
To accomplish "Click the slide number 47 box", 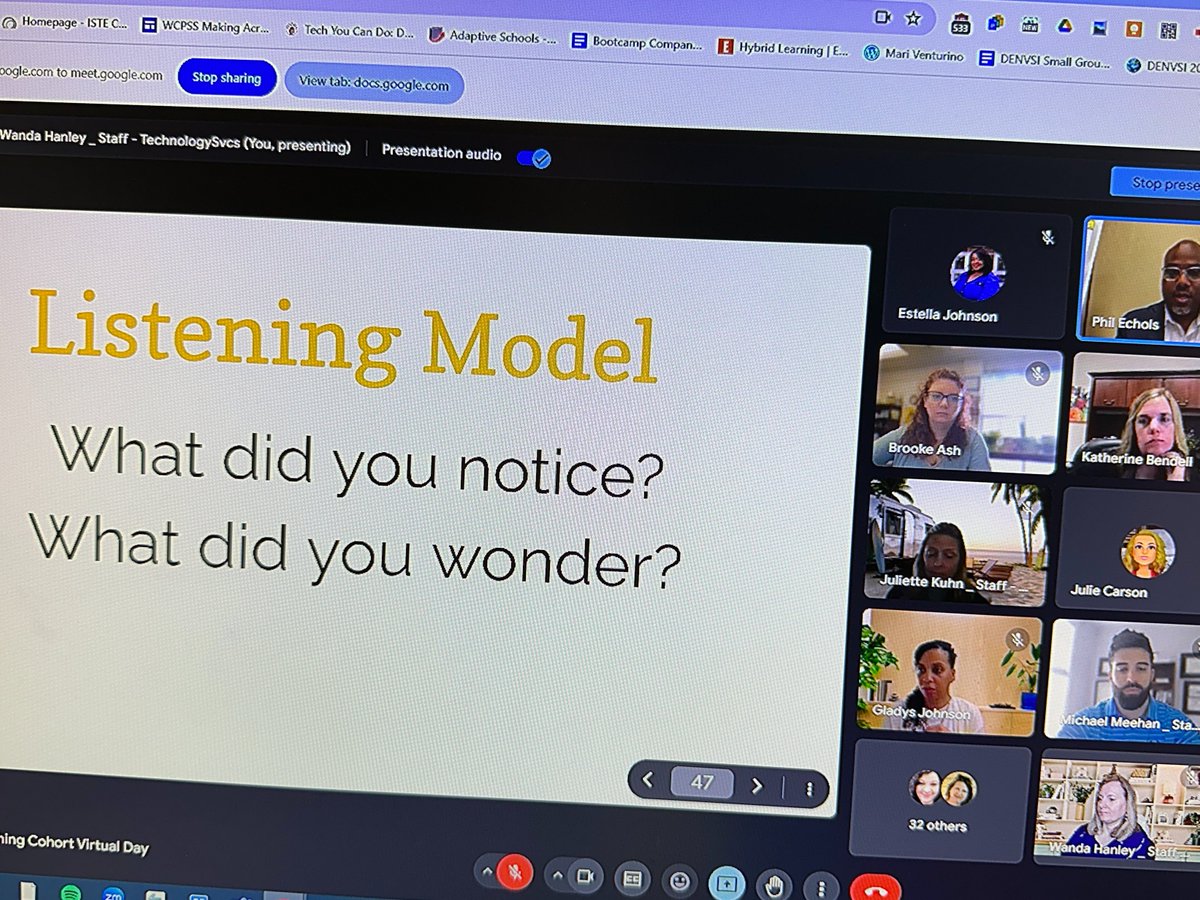I will pos(702,783).
